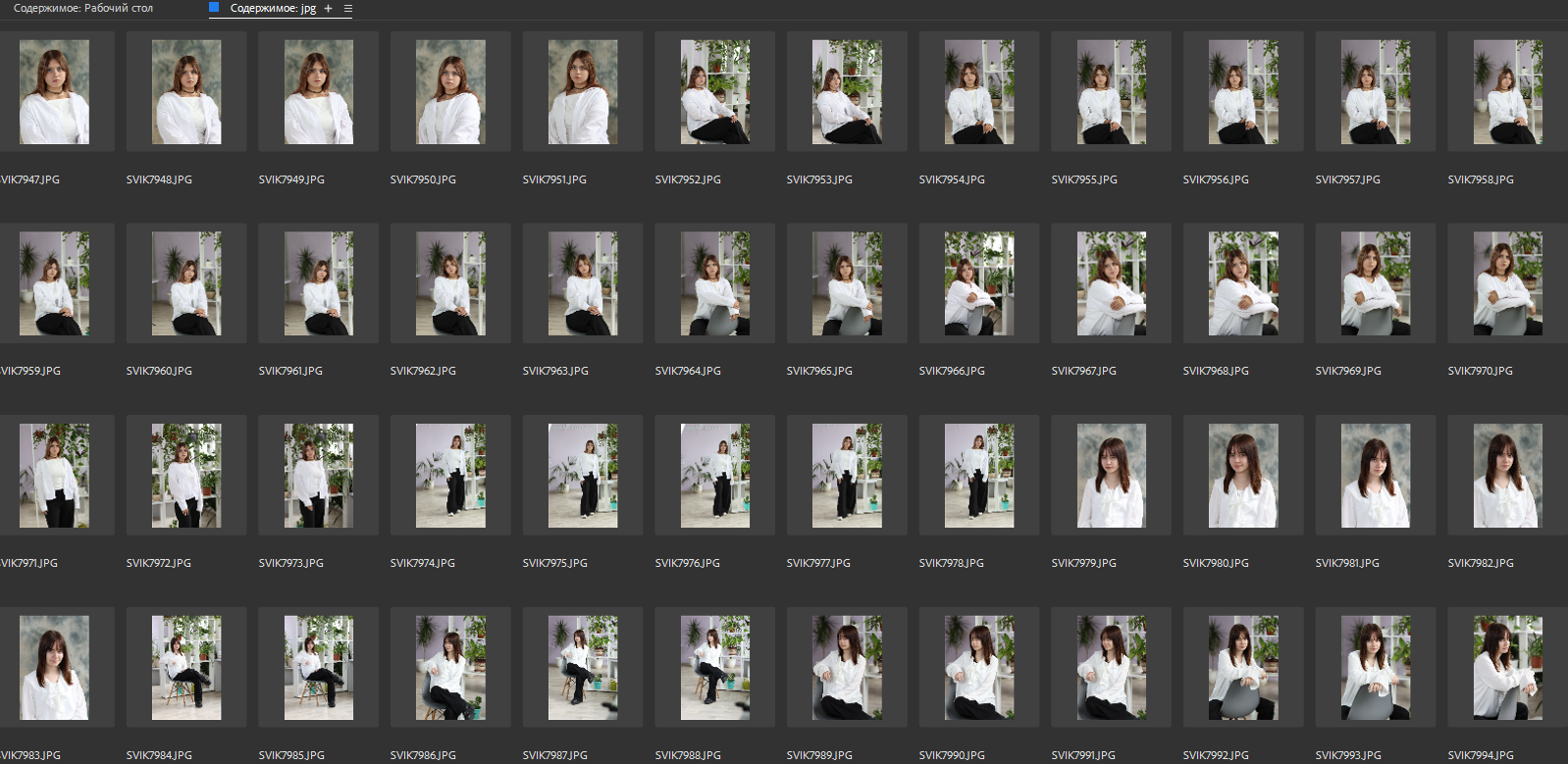Select thumbnail SVIK7966.JPG

point(979,283)
